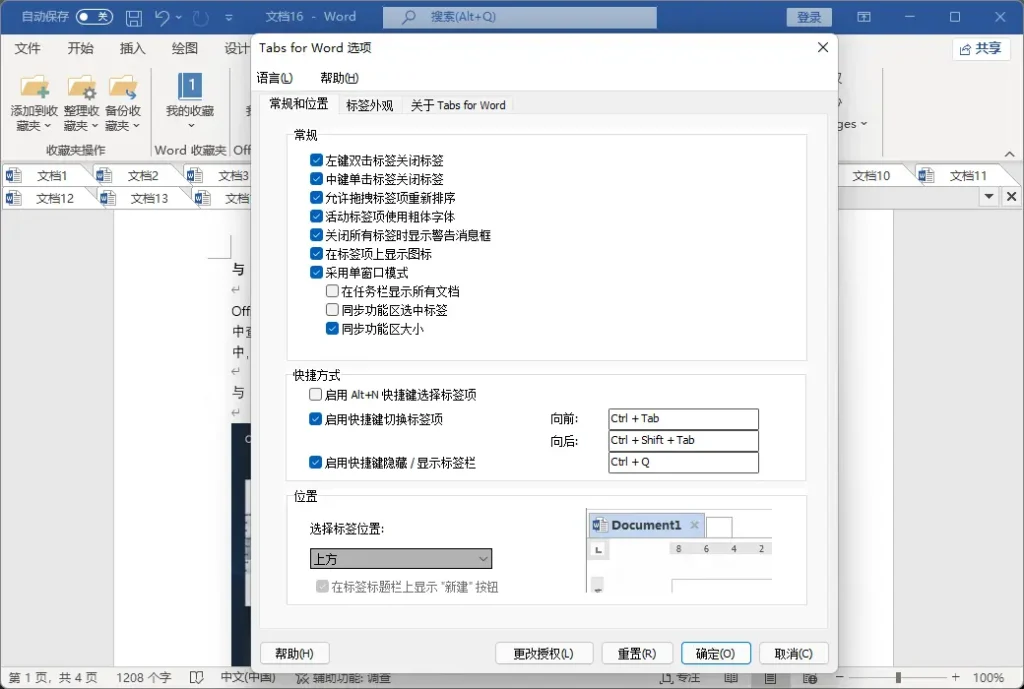Switch to 关于 Tabs for Word tab
Viewport: 1024px width, 689px height.
coord(458,105)
